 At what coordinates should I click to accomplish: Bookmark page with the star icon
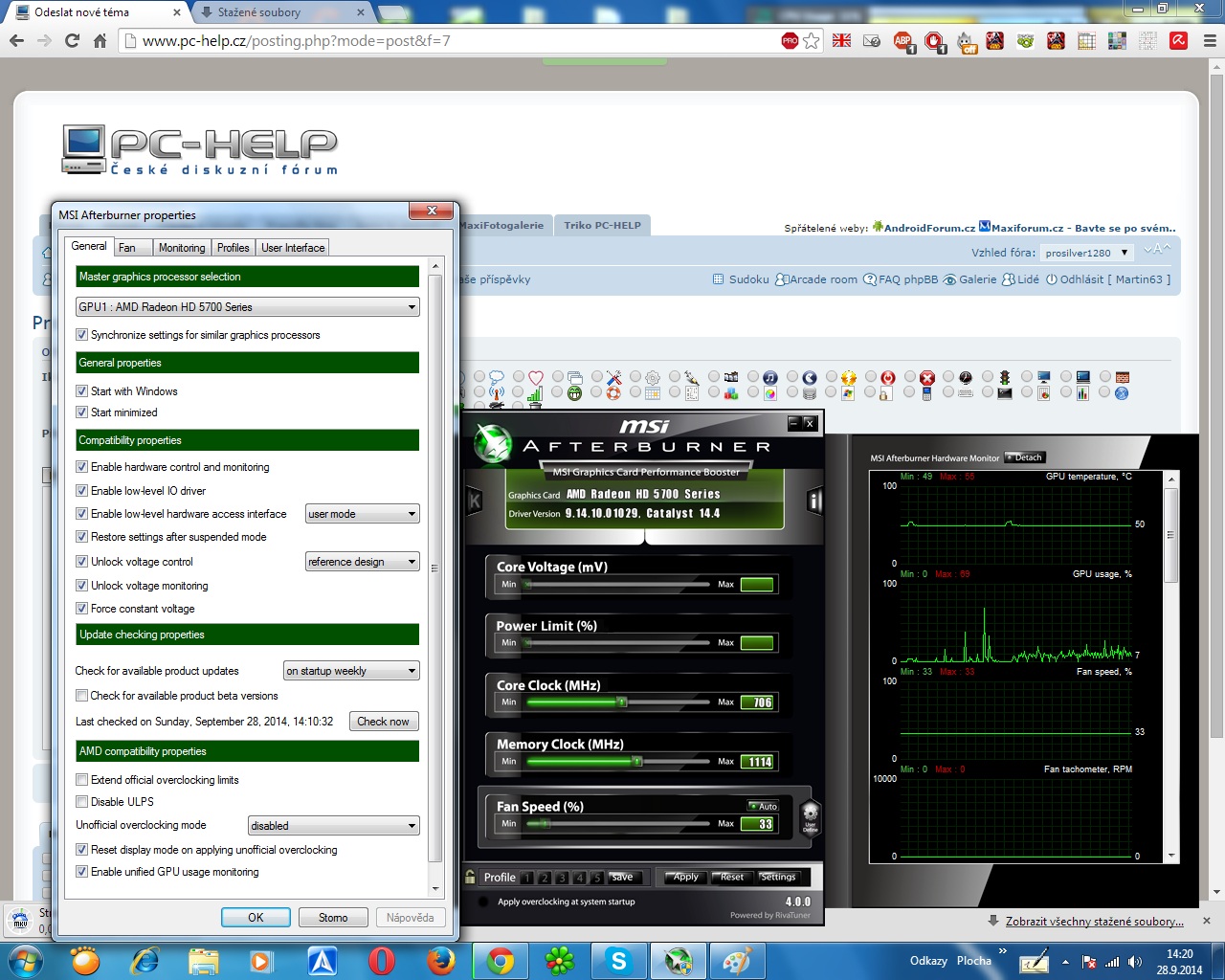click(x=812, y=40)
